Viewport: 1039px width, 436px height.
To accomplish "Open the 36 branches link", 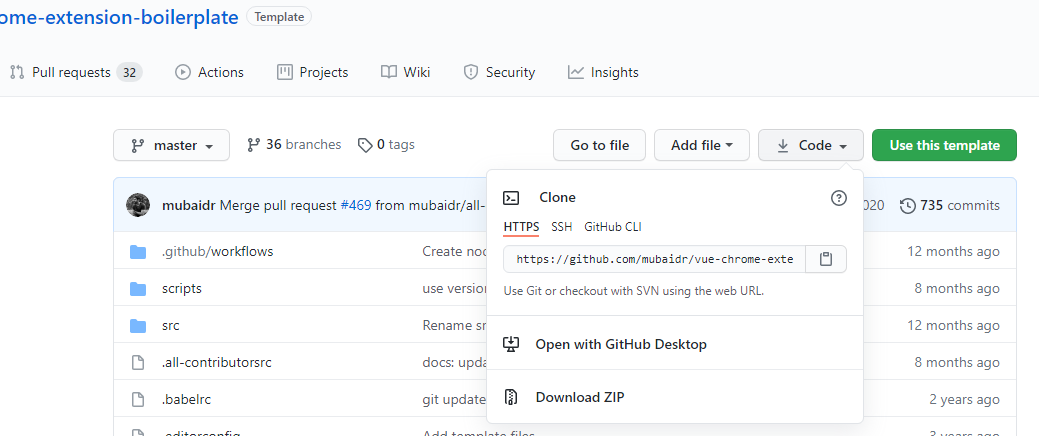I will (294, 144).
